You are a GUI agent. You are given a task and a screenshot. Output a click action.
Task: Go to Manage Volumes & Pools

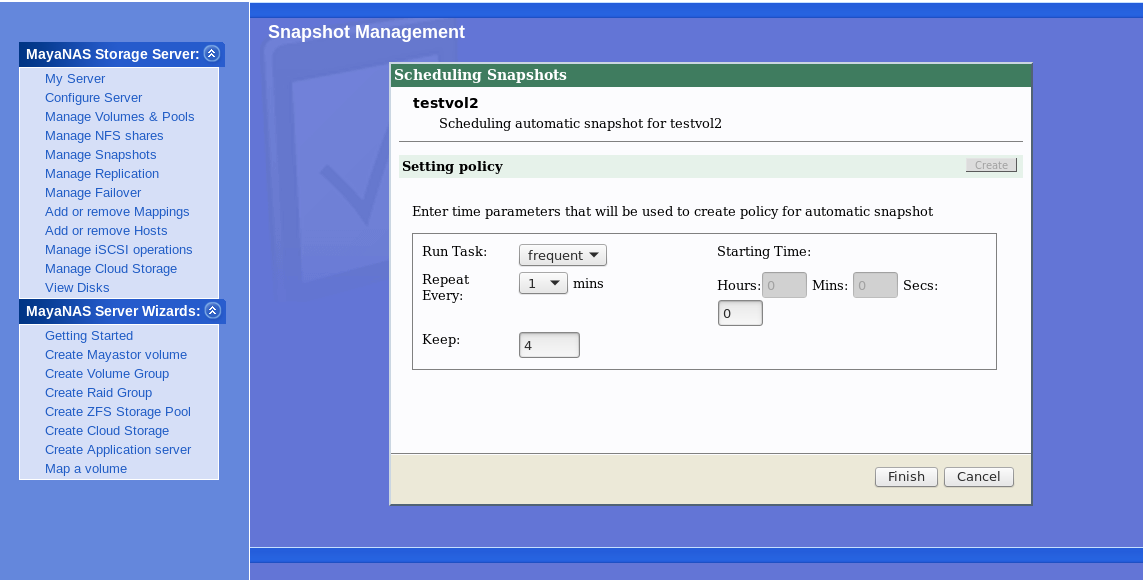(x=119, y=117)
